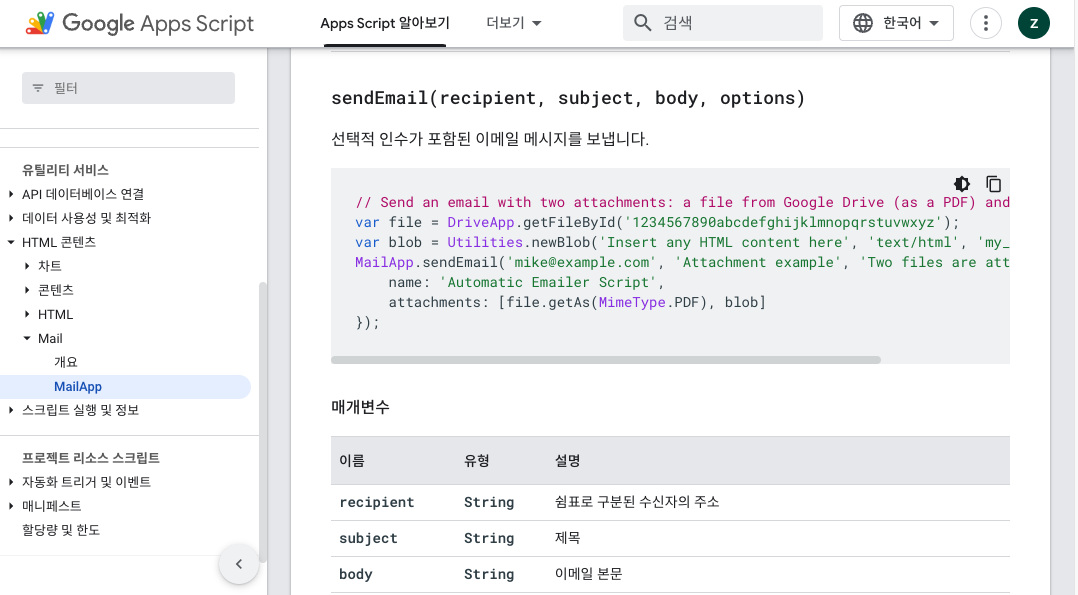Click the 이름 column header
The image size is (1078, 595).
pos(352,461)
